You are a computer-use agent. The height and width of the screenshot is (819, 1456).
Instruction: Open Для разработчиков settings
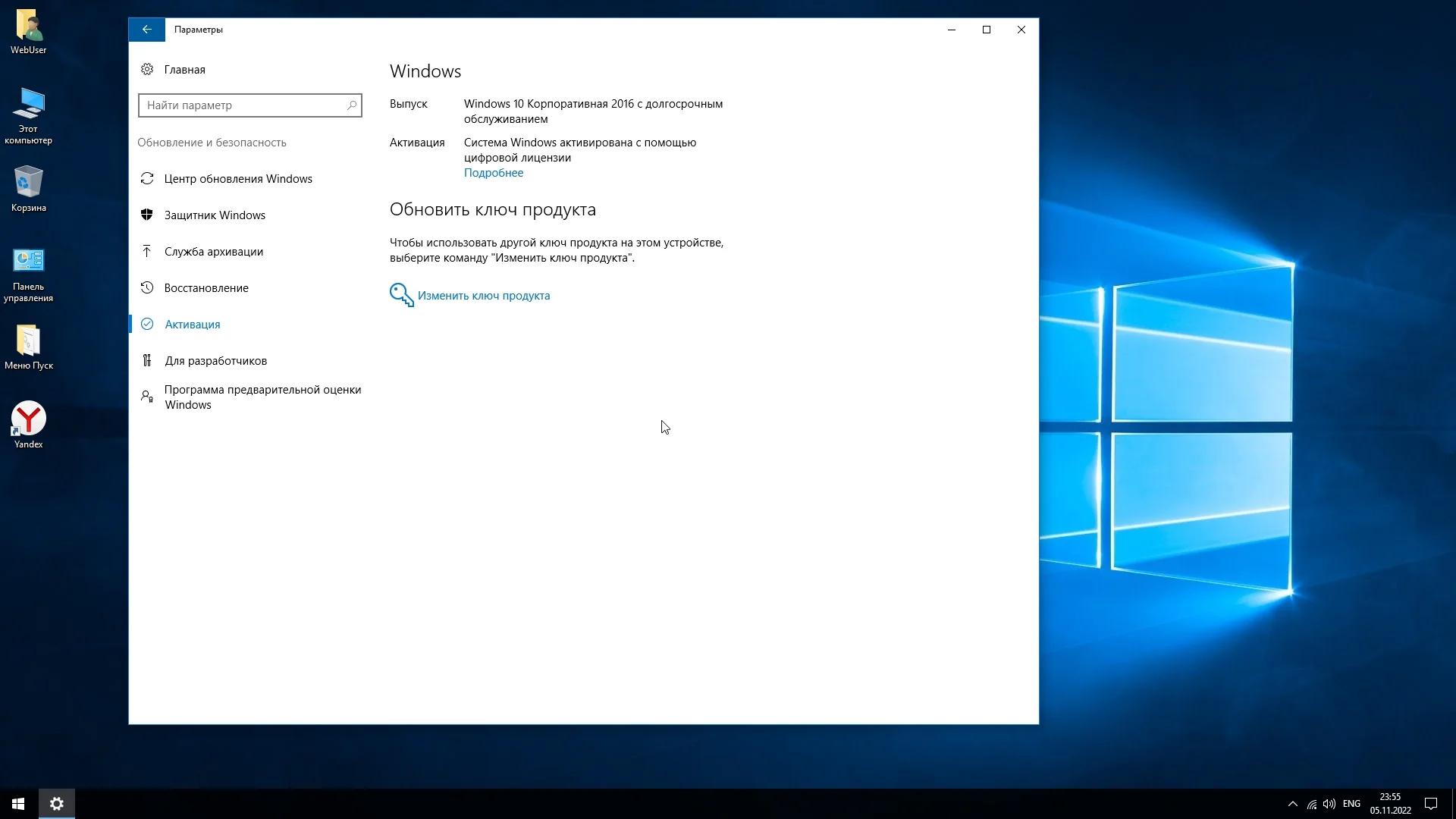216,361
